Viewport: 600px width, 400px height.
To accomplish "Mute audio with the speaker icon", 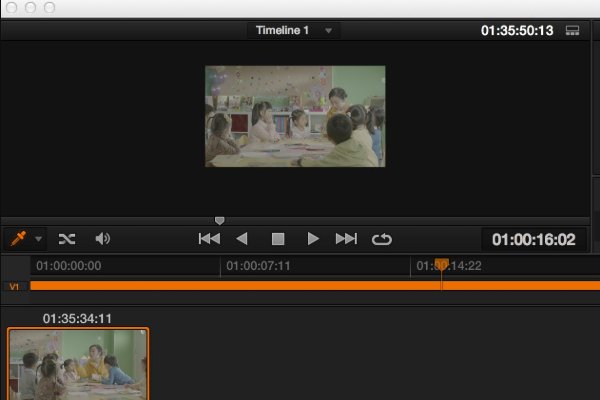I will [102, 239].
